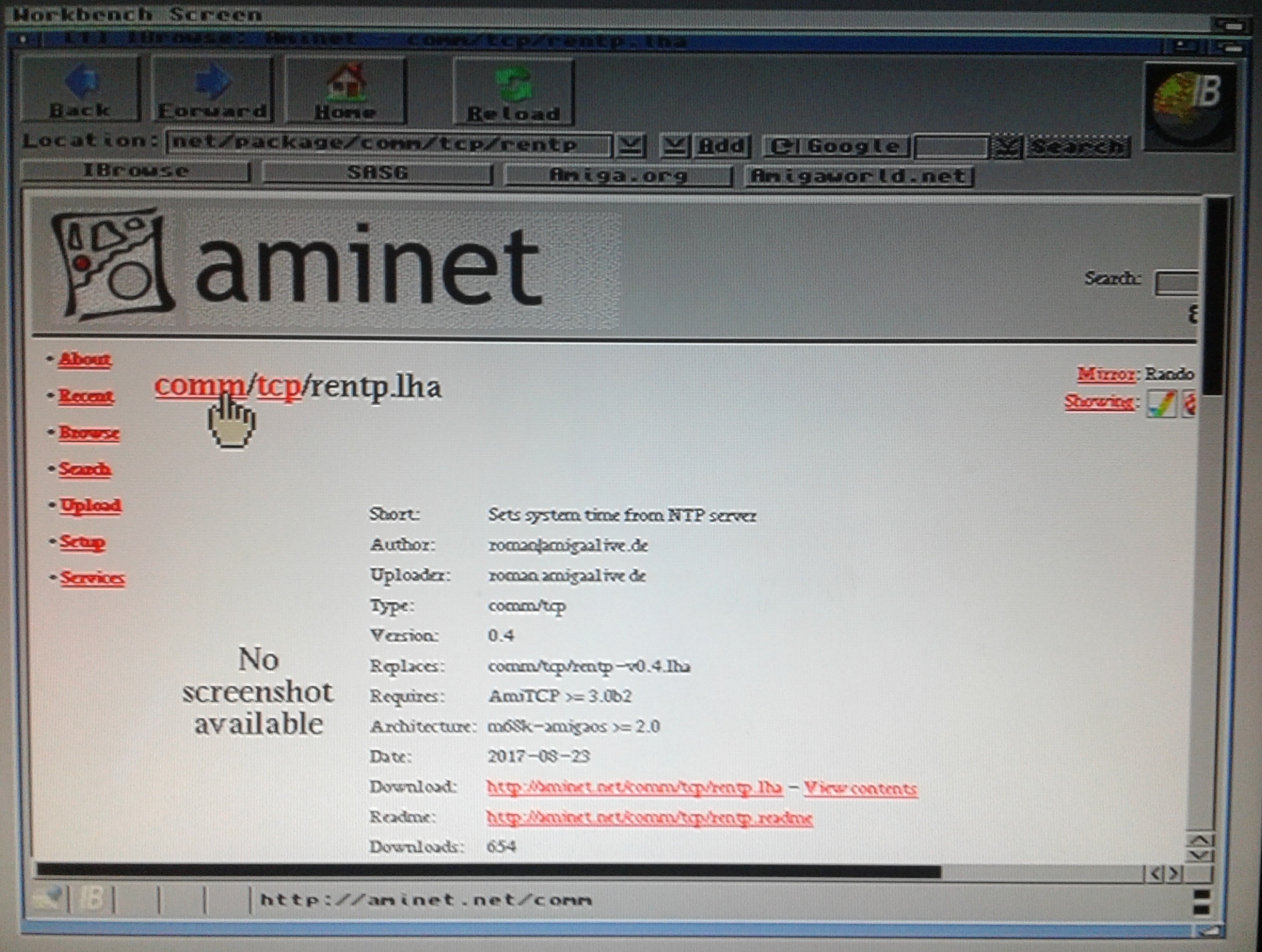Click the Aminet page search field
Image resolution: width=1262 pixels, height=952 pixels.
click(1177, 282)
